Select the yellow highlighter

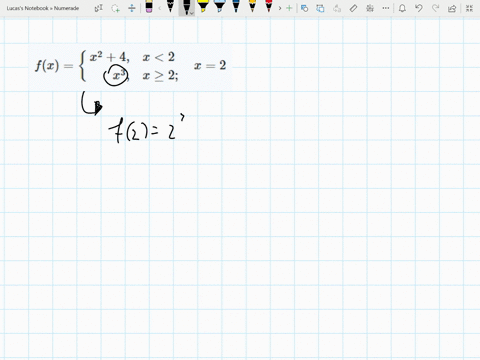pyautogui.click(x=203, y=6)
